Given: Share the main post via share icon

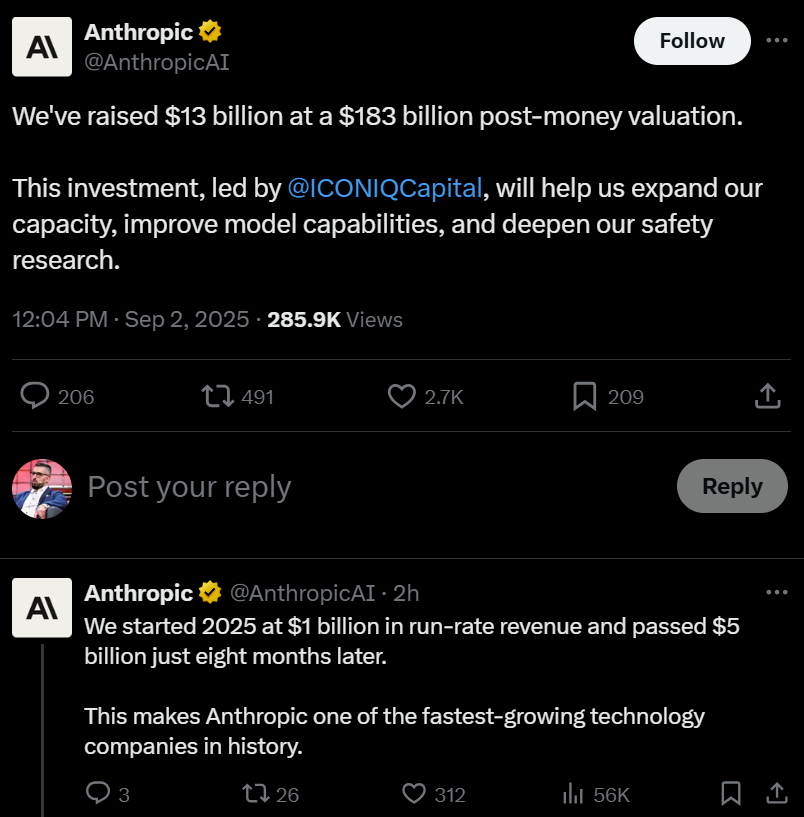Looking at the screenshot, I should [767, 397].
